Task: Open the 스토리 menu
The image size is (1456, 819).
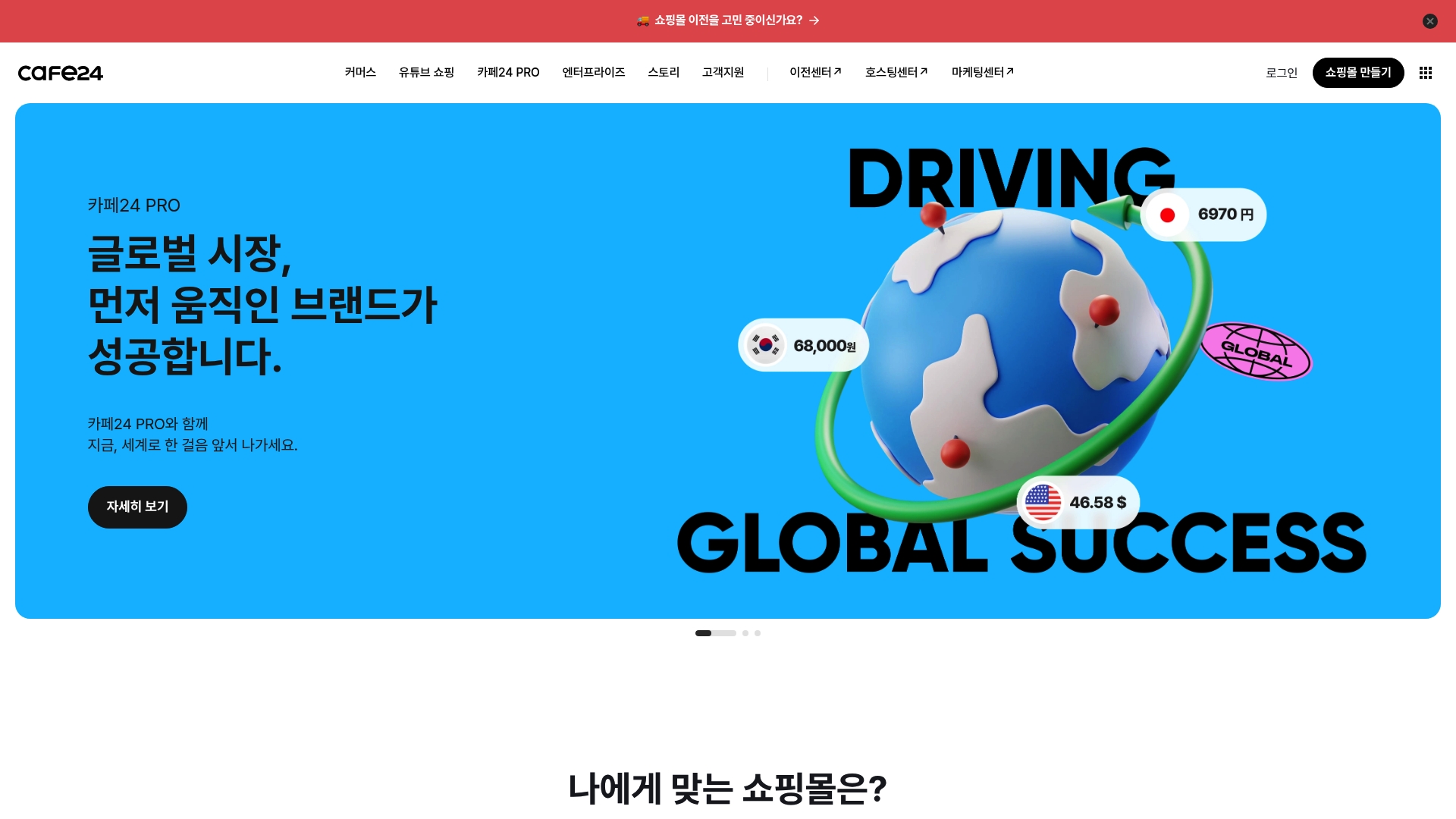Action: tap(664, 72)
